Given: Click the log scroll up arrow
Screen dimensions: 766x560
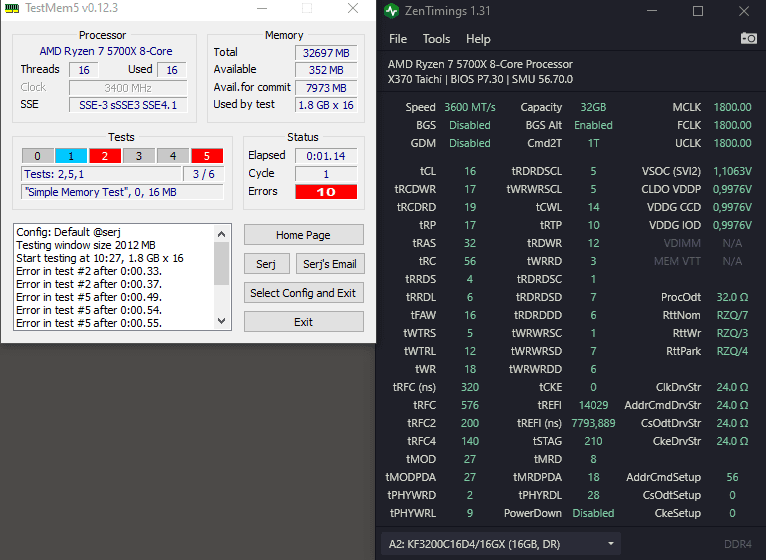Looking at the screenshot, I should [221, 234].
